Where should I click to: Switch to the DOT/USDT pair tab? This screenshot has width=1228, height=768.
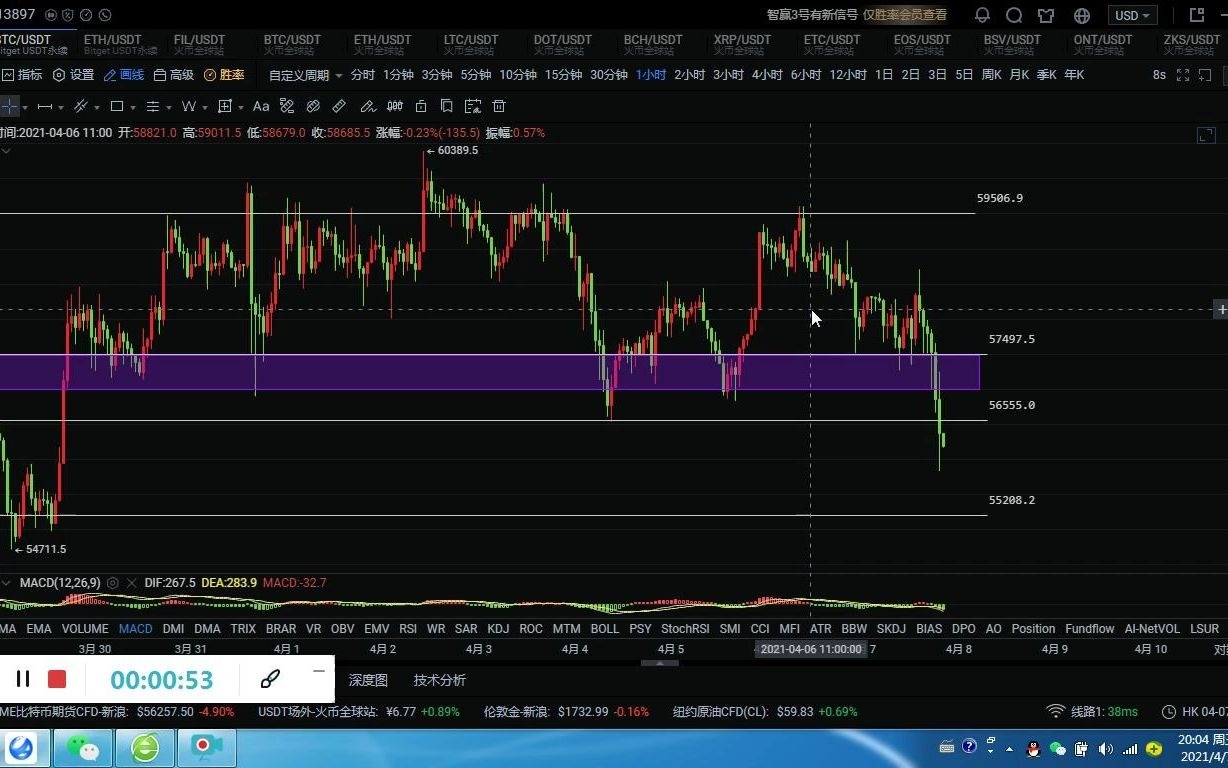tap(562, 45)
